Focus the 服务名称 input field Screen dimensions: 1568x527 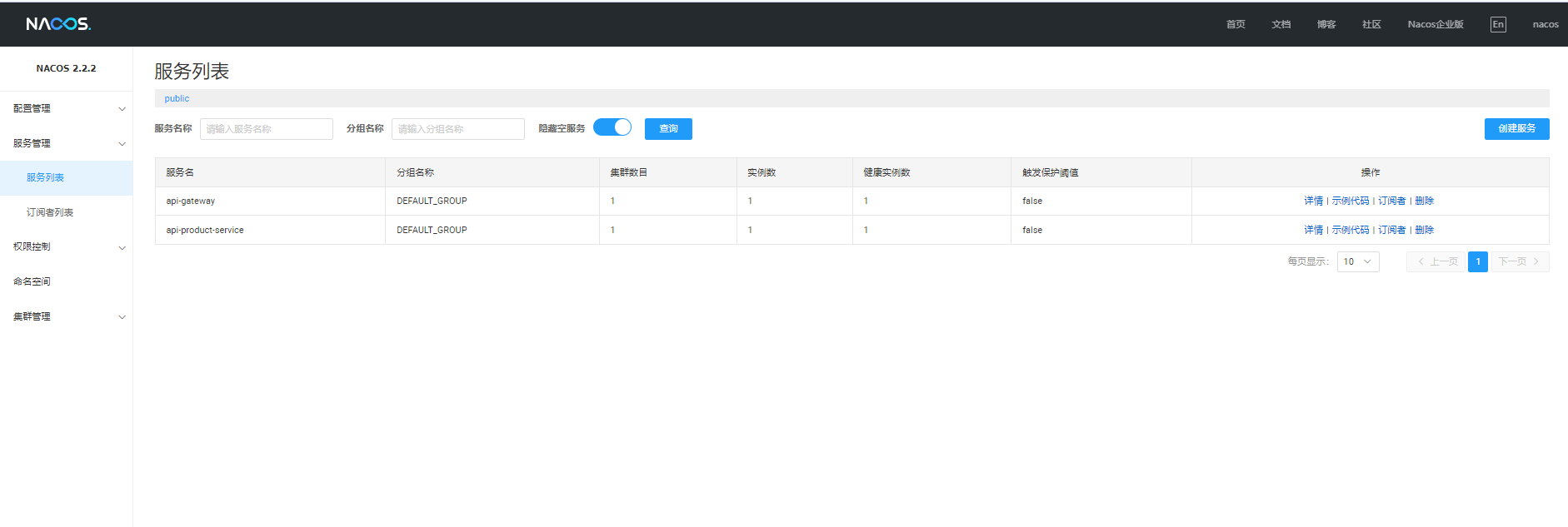pos(266,129)
